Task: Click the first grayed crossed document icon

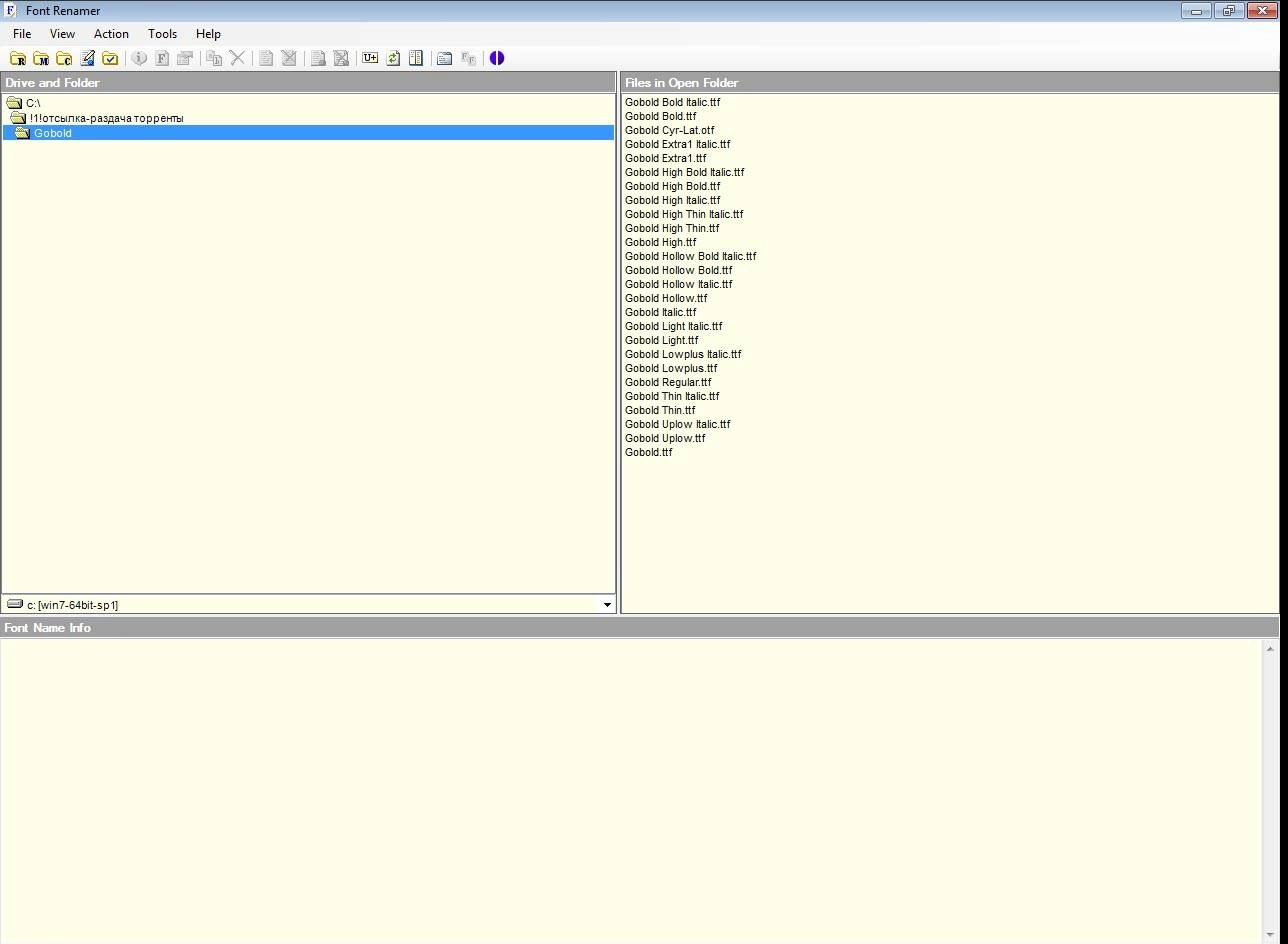Action: [x=289, y=58]
